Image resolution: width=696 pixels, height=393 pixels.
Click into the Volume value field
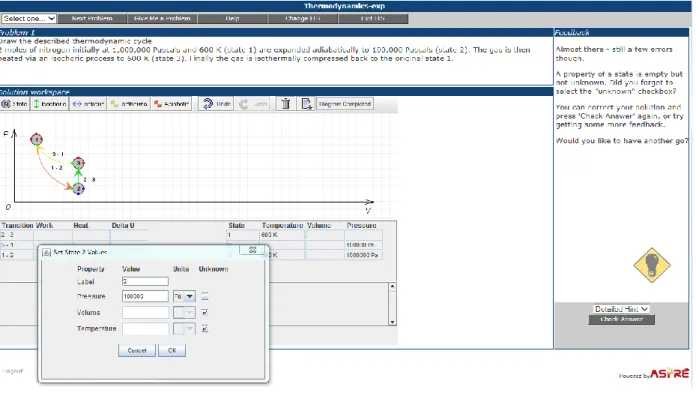(145, 313)
